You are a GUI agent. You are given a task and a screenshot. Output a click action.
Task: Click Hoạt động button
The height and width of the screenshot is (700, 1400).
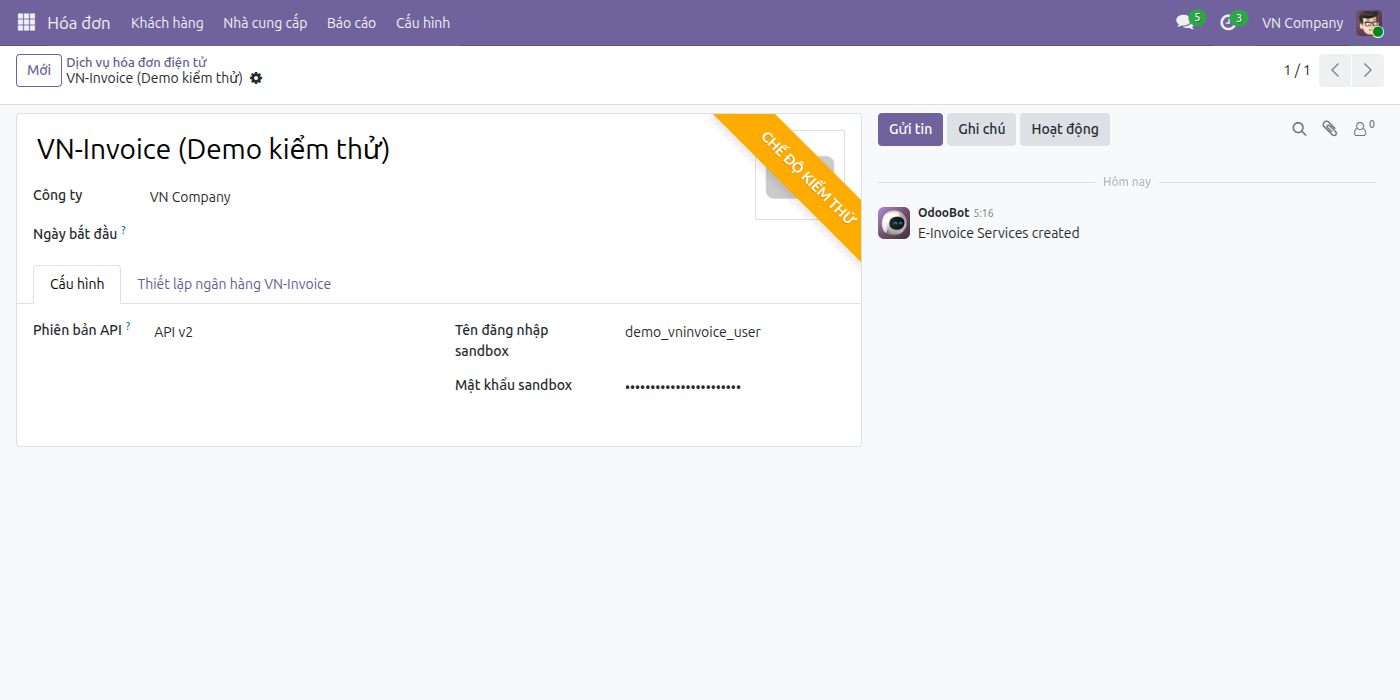pyautogui.click(x=1065, y=129)
